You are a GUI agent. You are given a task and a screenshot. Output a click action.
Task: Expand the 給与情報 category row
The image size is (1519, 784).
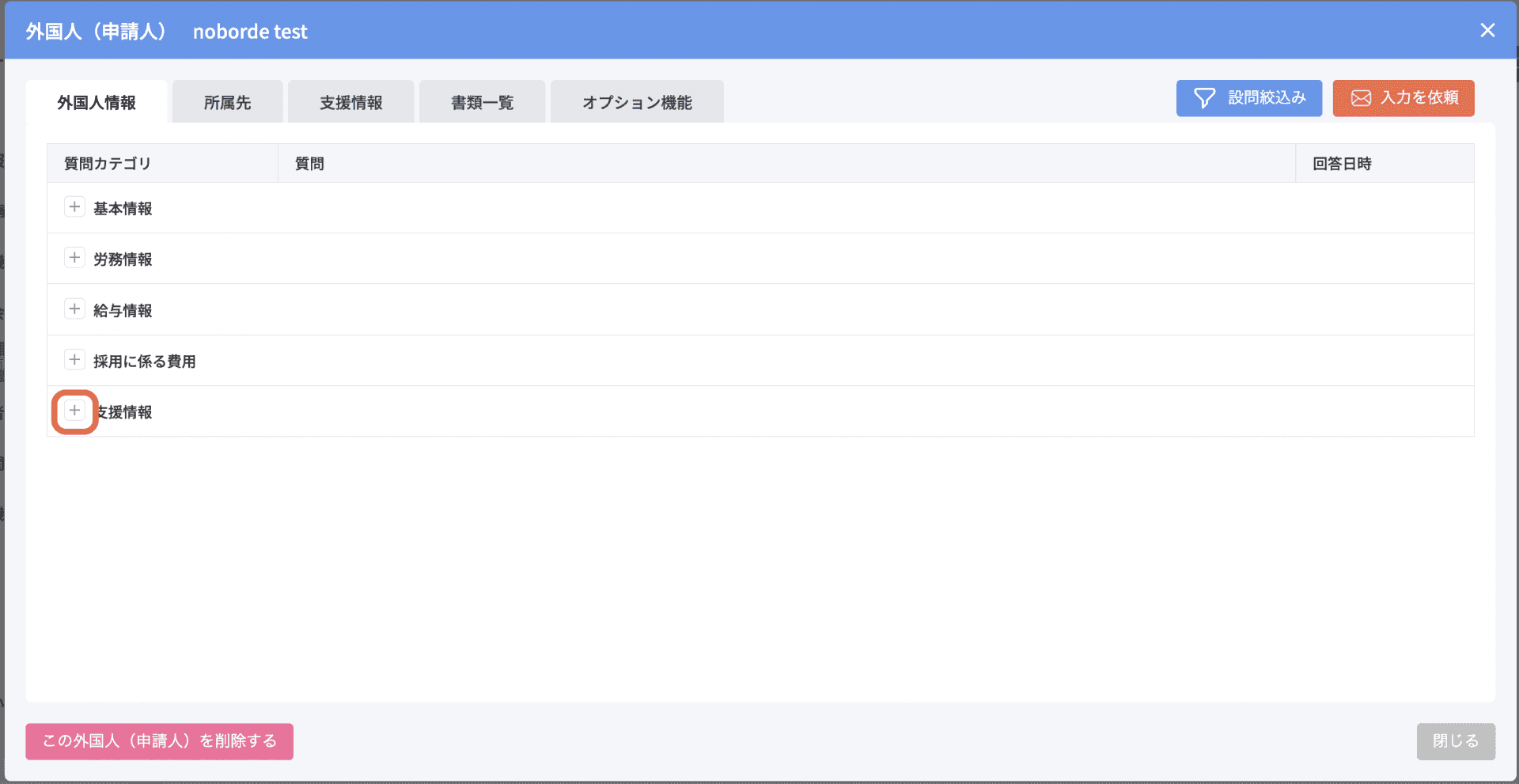tap(74, 309)
